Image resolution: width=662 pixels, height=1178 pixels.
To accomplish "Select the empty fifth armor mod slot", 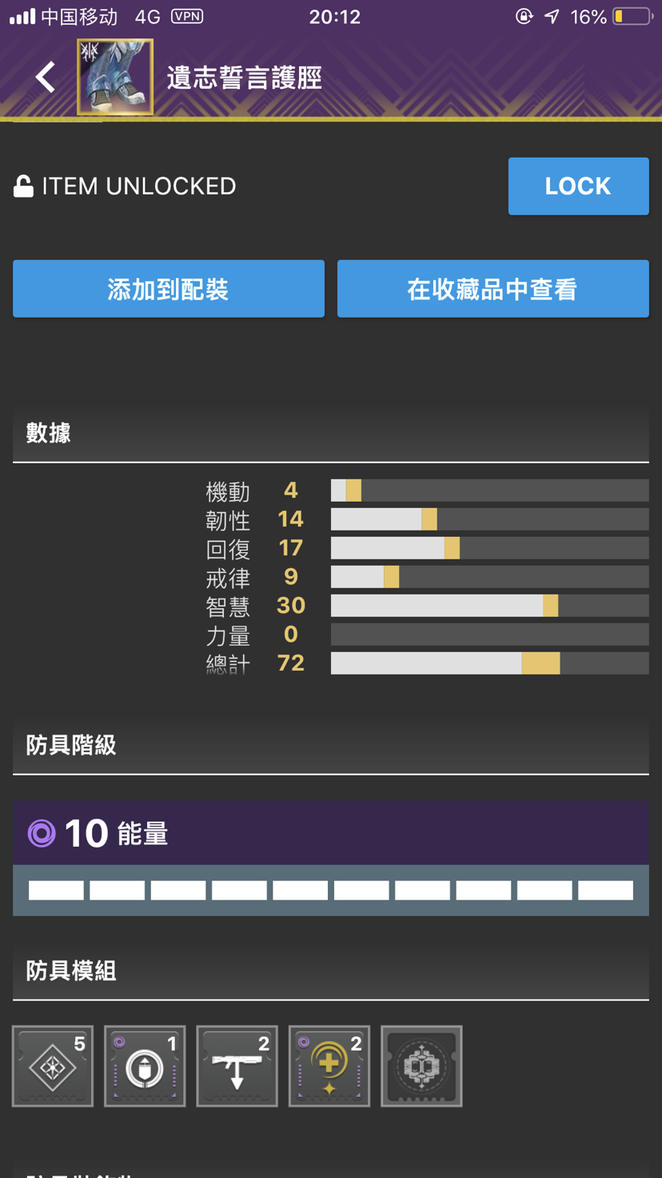I will [422, 1066].
